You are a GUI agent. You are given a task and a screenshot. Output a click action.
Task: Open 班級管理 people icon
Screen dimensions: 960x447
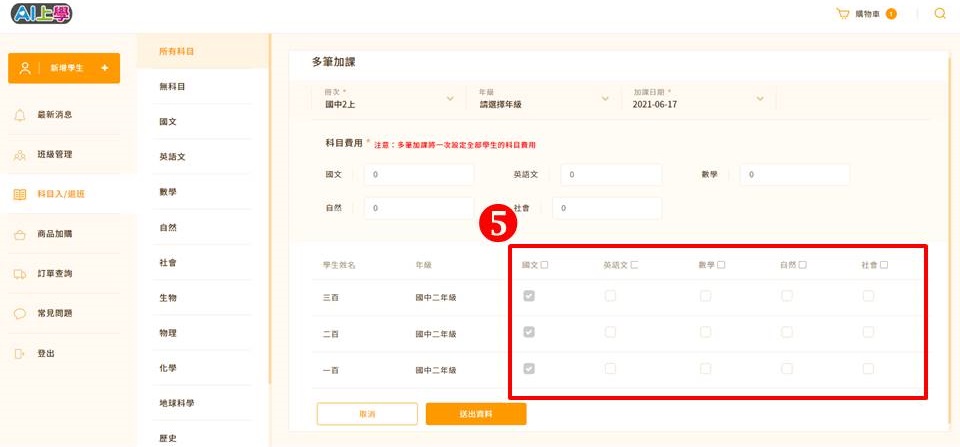click(x=20, y=155)
